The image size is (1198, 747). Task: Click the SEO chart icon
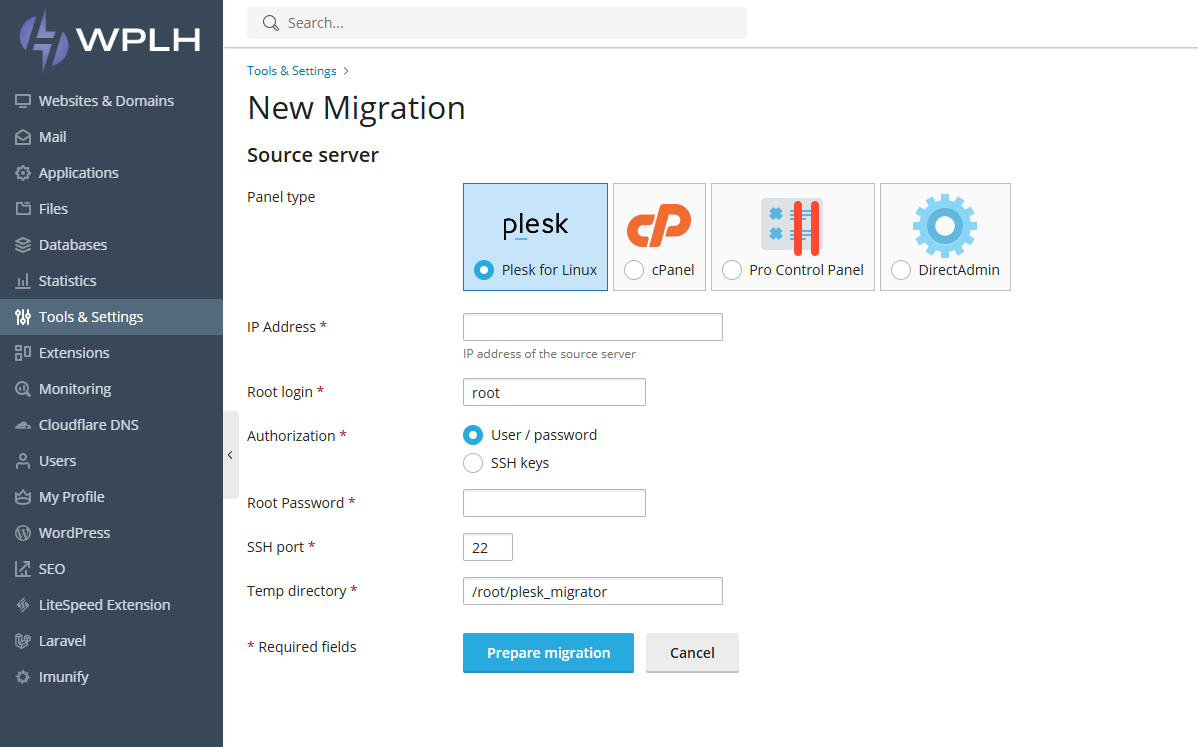23,568
